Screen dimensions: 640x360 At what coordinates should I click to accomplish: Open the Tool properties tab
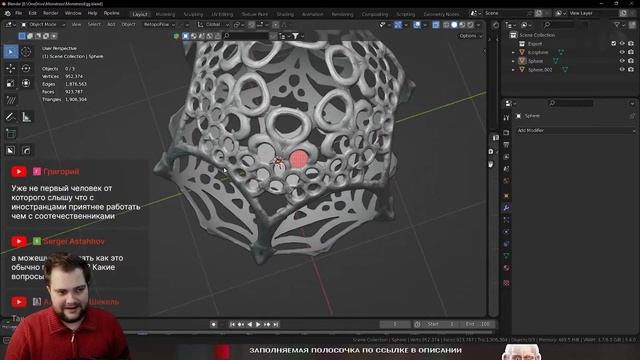tap(507, 118)
